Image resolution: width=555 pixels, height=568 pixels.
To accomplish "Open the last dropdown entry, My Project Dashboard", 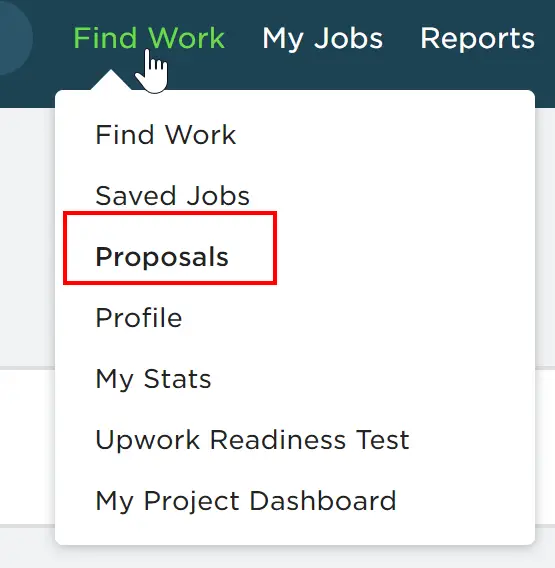I will [x=246, y=502].
